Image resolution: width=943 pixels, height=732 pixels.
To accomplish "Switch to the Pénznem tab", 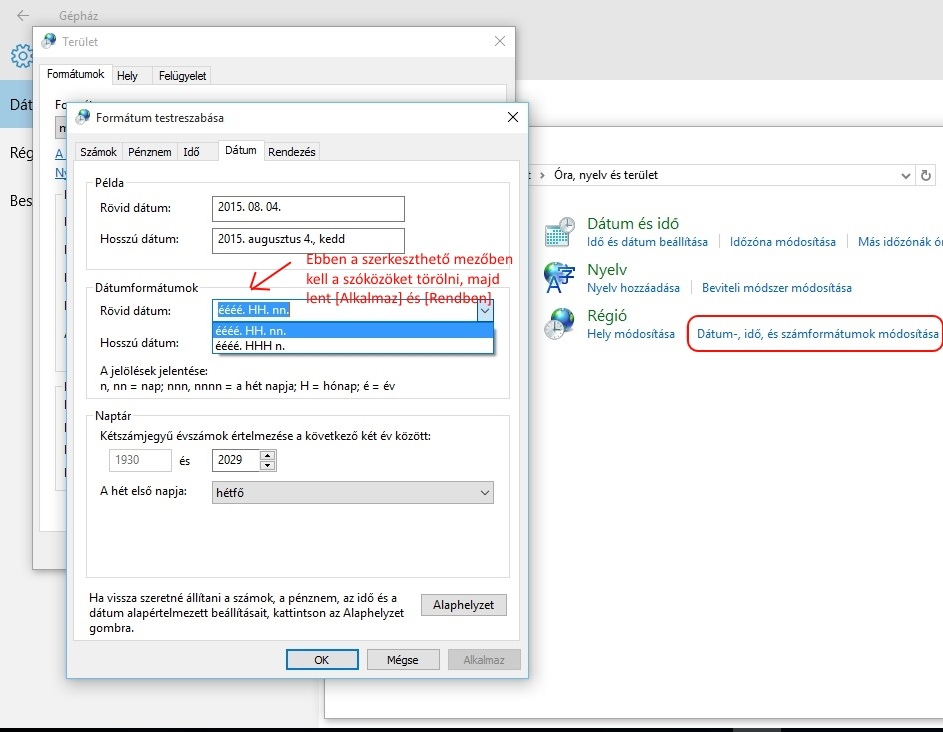I will 149,151.
